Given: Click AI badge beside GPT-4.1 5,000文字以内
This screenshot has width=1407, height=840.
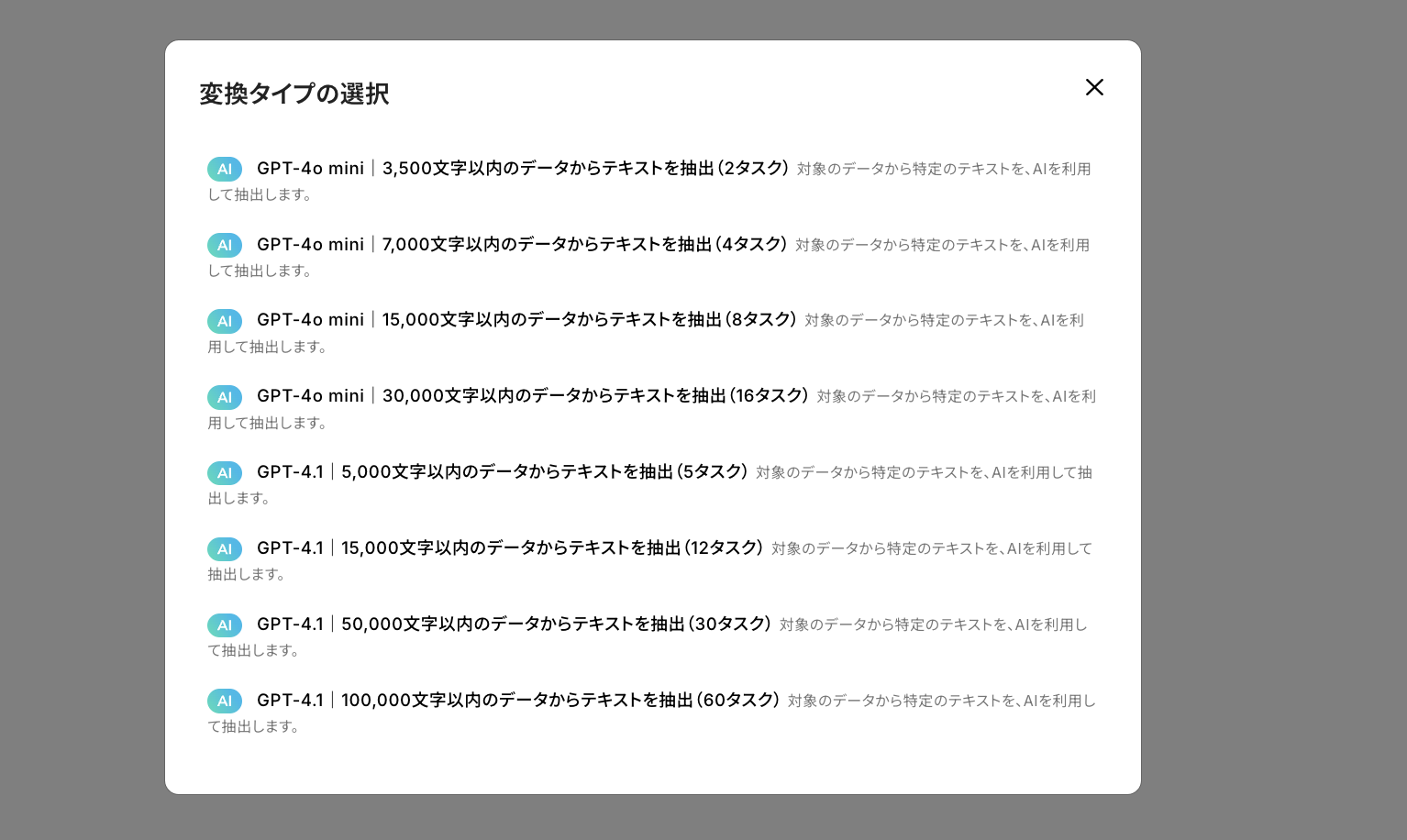Looking at the screenshot, I should (225, 473).
